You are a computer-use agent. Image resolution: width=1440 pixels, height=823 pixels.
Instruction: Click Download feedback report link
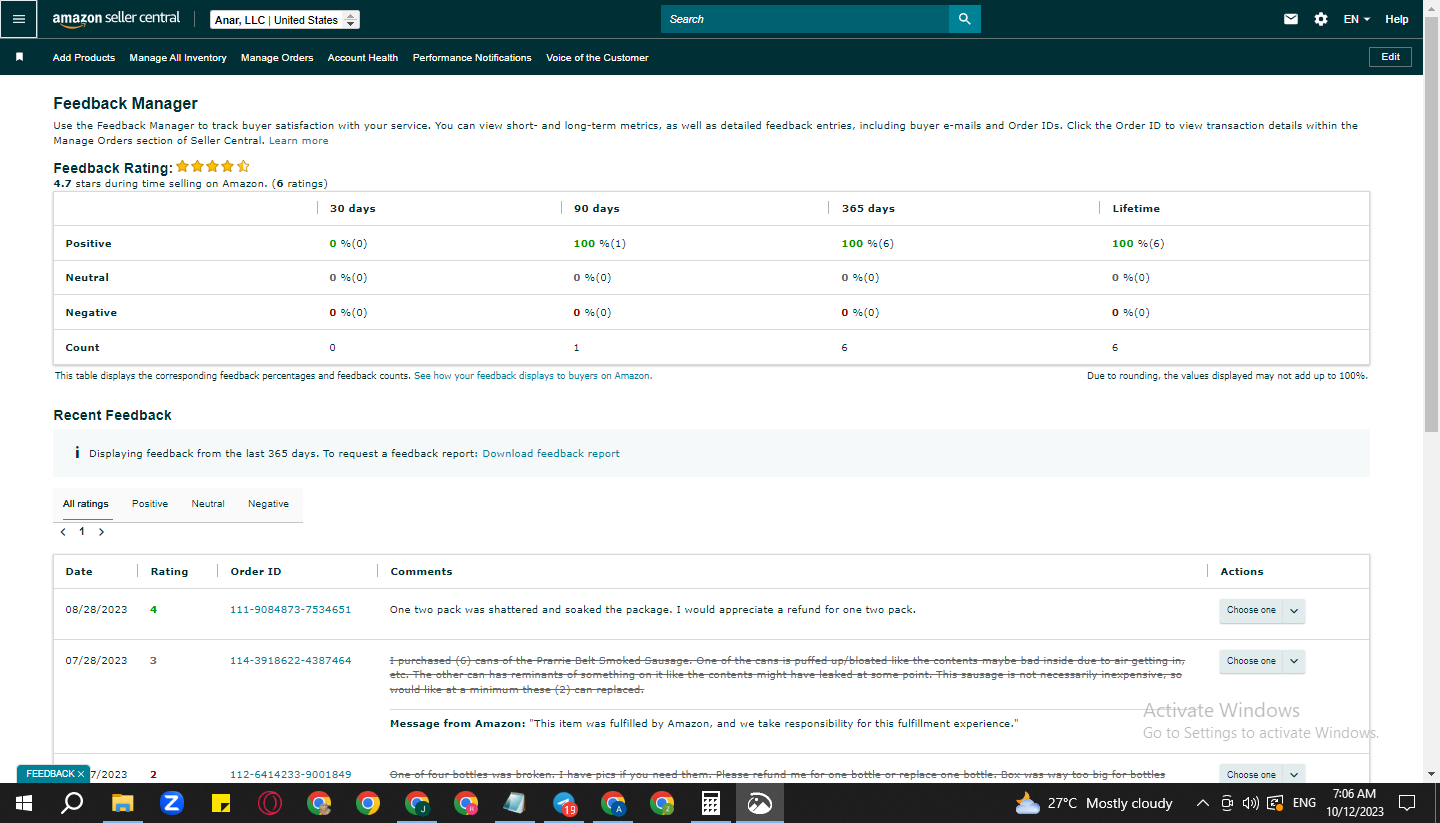click(x=551, y=453)
